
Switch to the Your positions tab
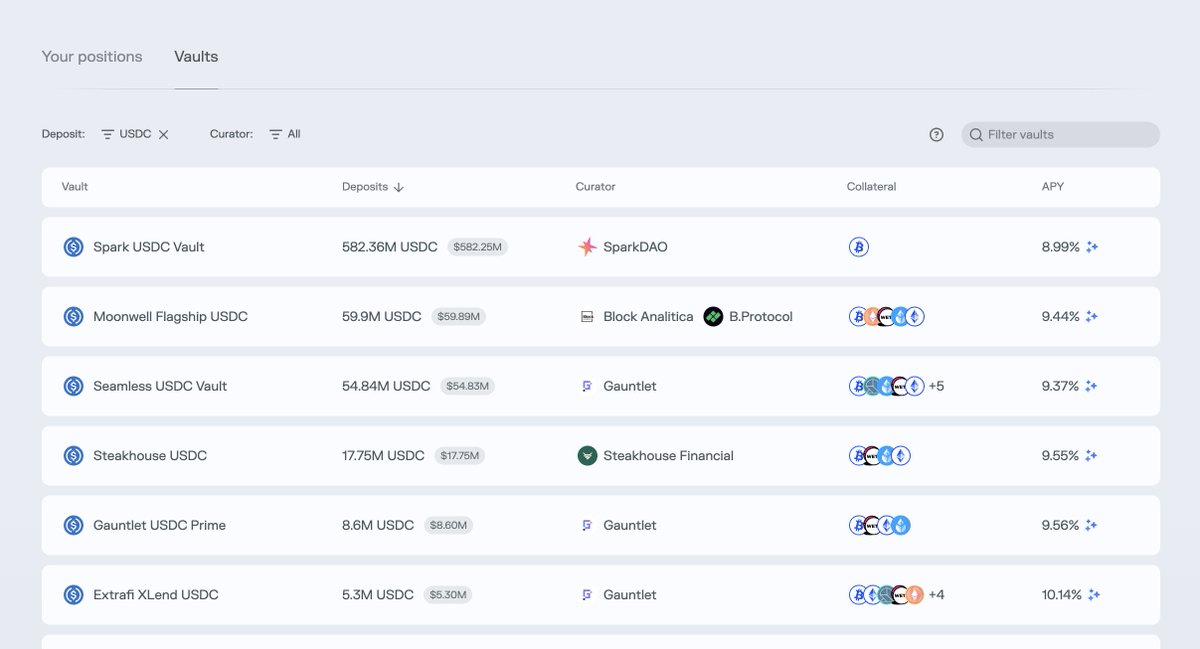(x=92, y=56)
